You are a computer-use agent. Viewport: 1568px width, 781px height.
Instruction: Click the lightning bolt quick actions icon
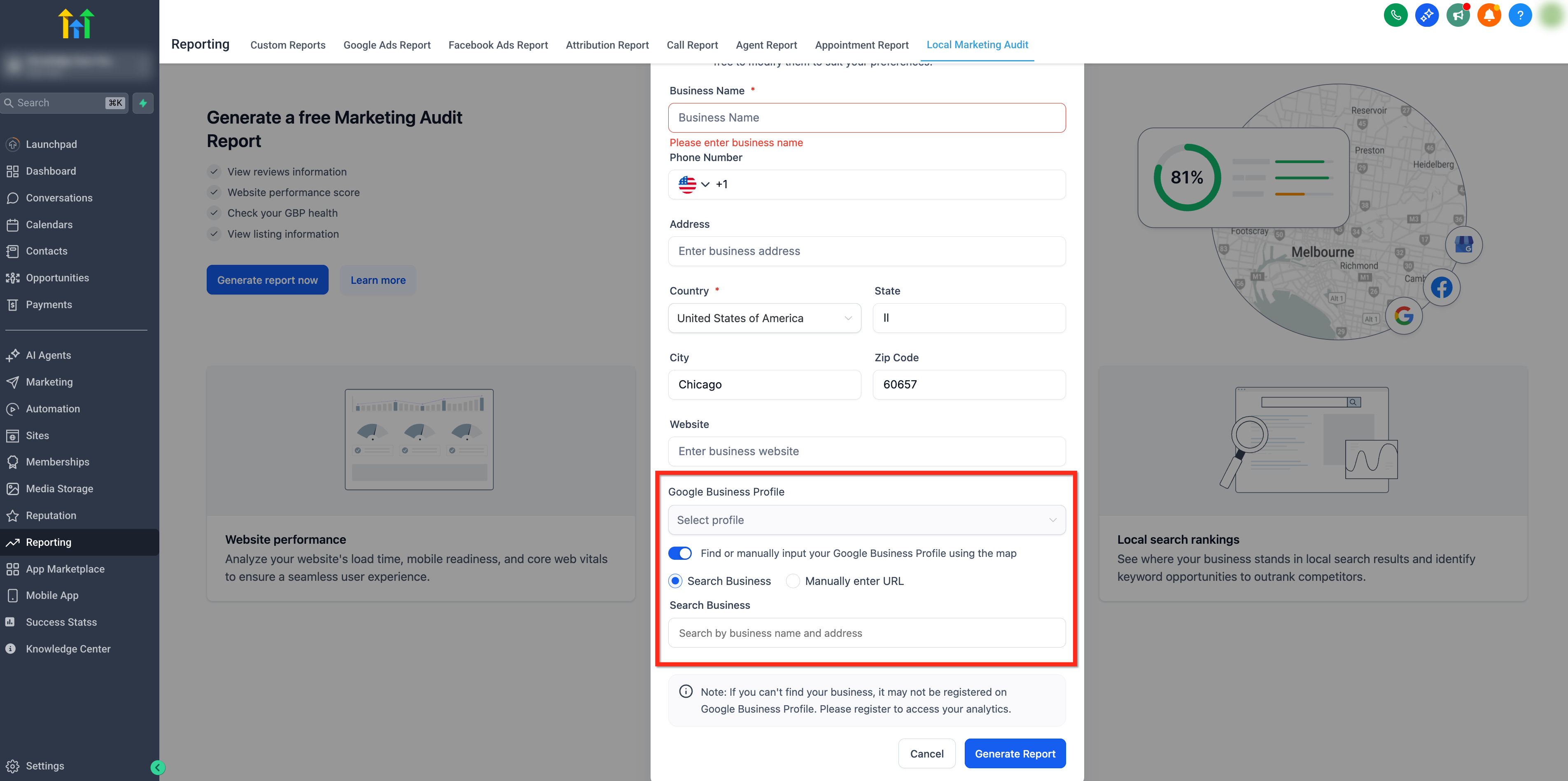click(x=143, y=103)
